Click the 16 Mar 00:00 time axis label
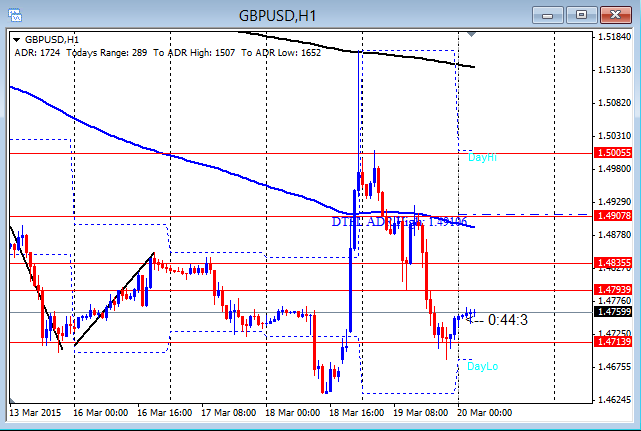 pyautogui.click(x=101, y=413)
